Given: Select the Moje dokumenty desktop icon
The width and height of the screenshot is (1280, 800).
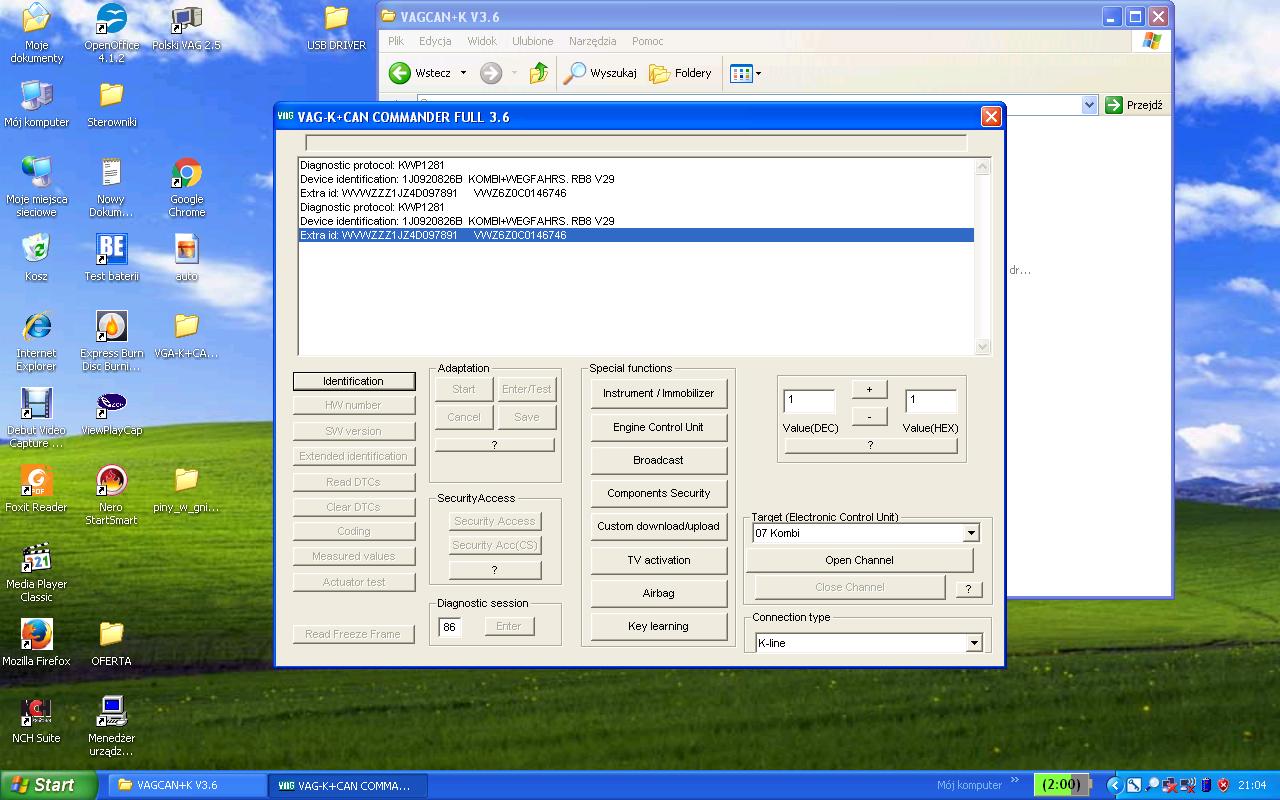Looking at the screenshot, I should [36, 33].
